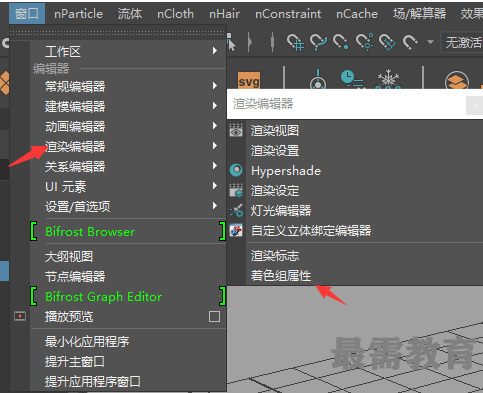This screenshot has height=393, width=483.
Task: Click the playblast film icon
Action: click(20, 316)
